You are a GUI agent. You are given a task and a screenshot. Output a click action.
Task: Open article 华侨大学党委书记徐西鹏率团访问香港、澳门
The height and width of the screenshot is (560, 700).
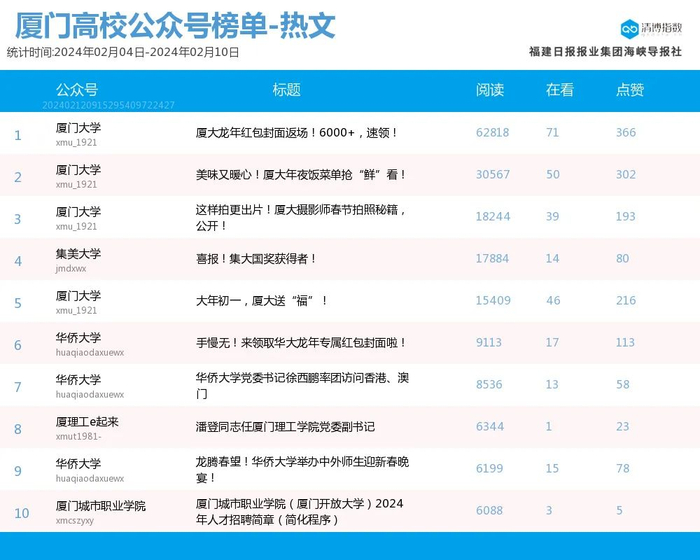pyautogui.click(x=302, y=385)
